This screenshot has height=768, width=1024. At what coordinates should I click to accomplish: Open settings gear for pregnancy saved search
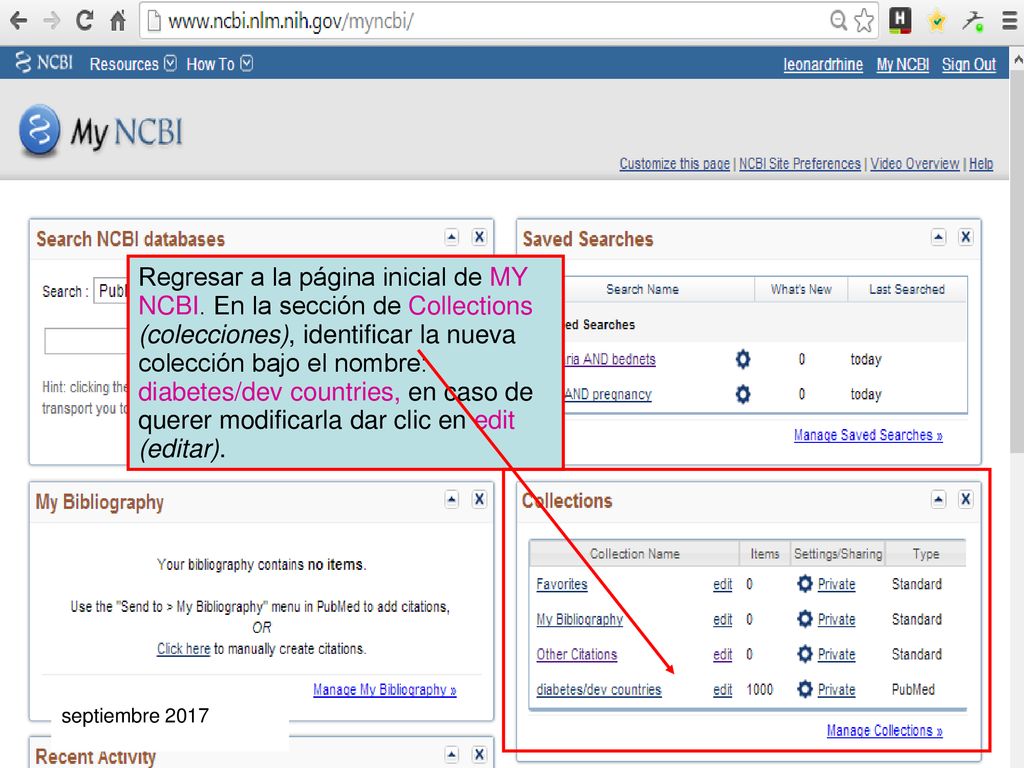coord(743,394)
